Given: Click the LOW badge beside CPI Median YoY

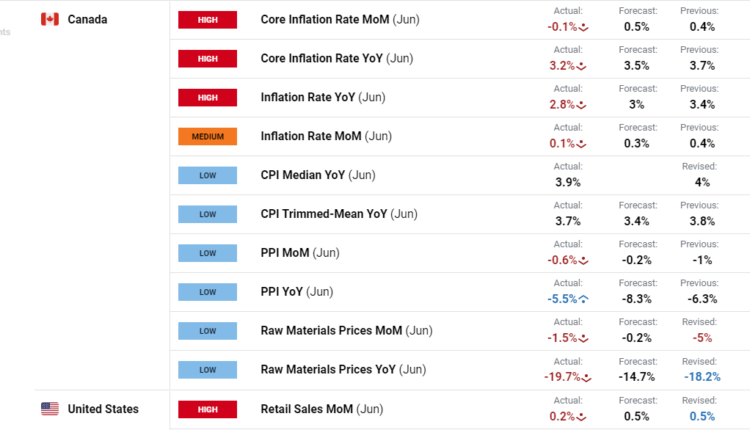Looking at the screenshot, I should pos(207,175).
